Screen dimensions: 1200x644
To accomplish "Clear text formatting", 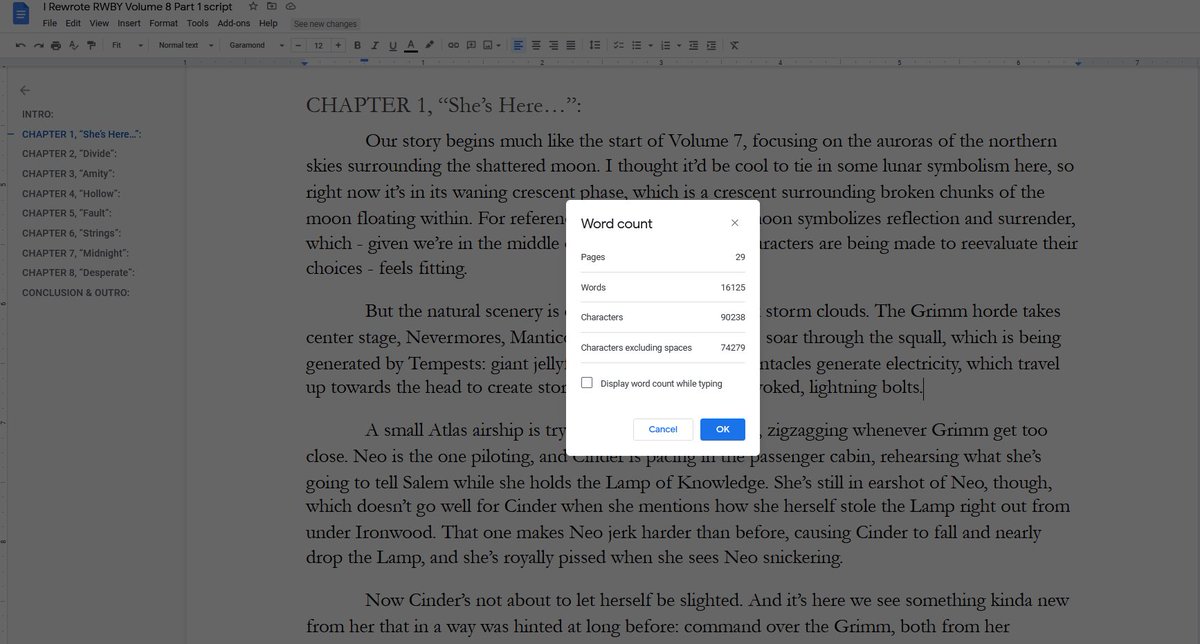I will point(735,45).
